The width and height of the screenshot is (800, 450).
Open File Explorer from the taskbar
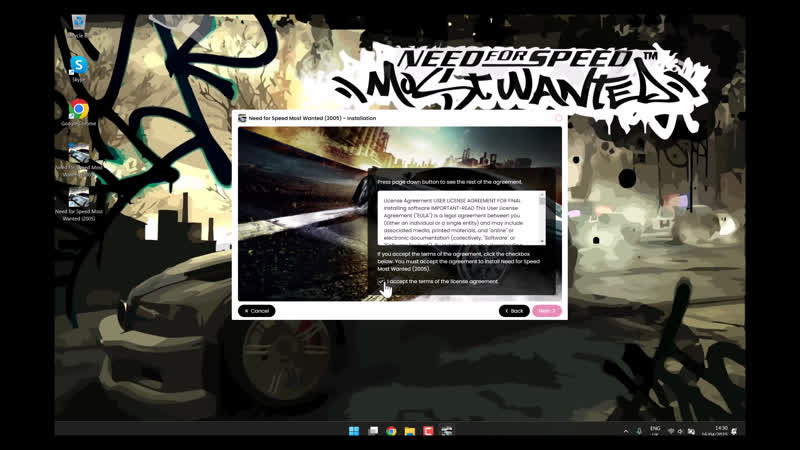[x=410, y=431]
